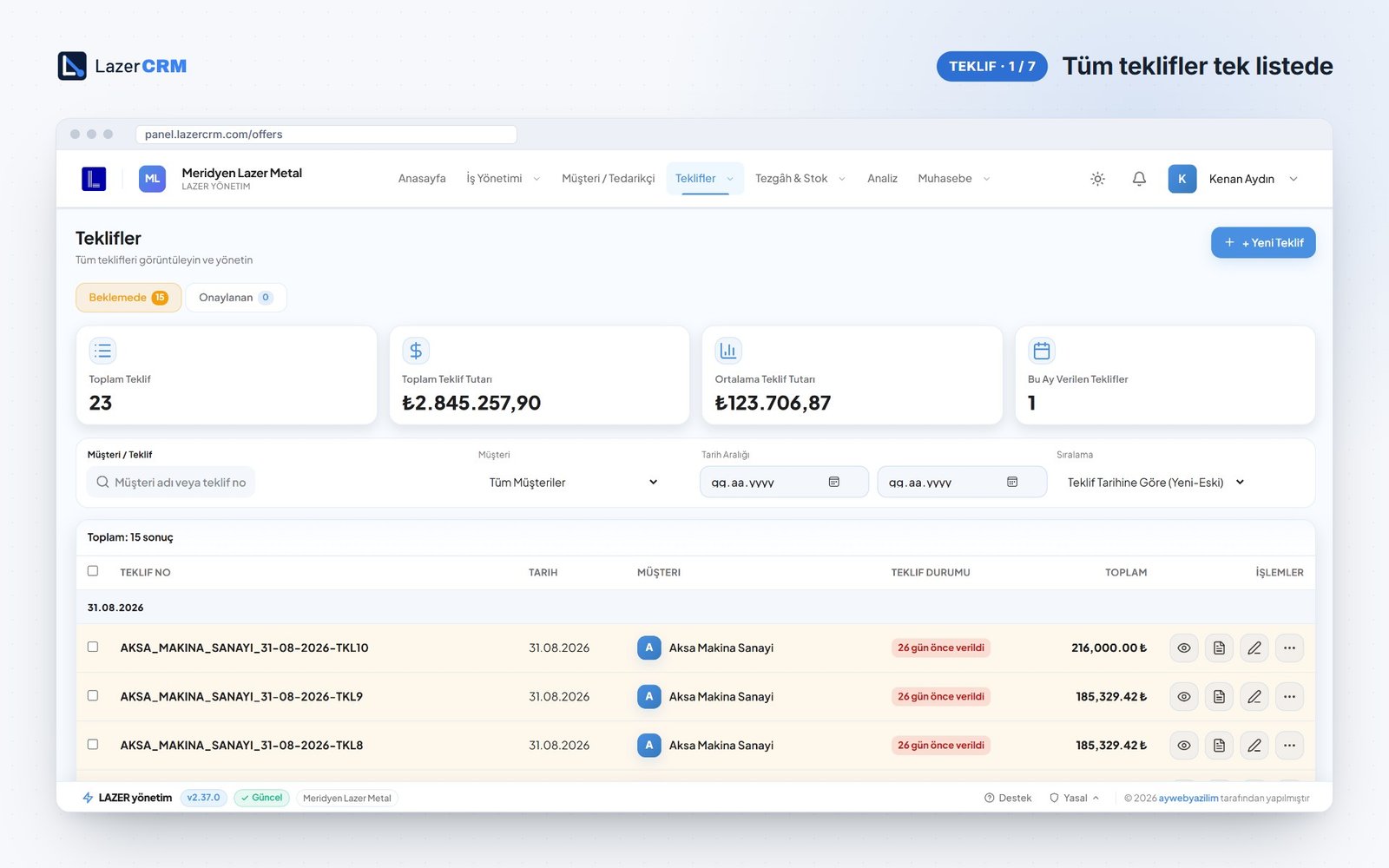Tick the select-all checkbox in the table header
Viewport: 1389px width, 868px height.
click(93, 571)
